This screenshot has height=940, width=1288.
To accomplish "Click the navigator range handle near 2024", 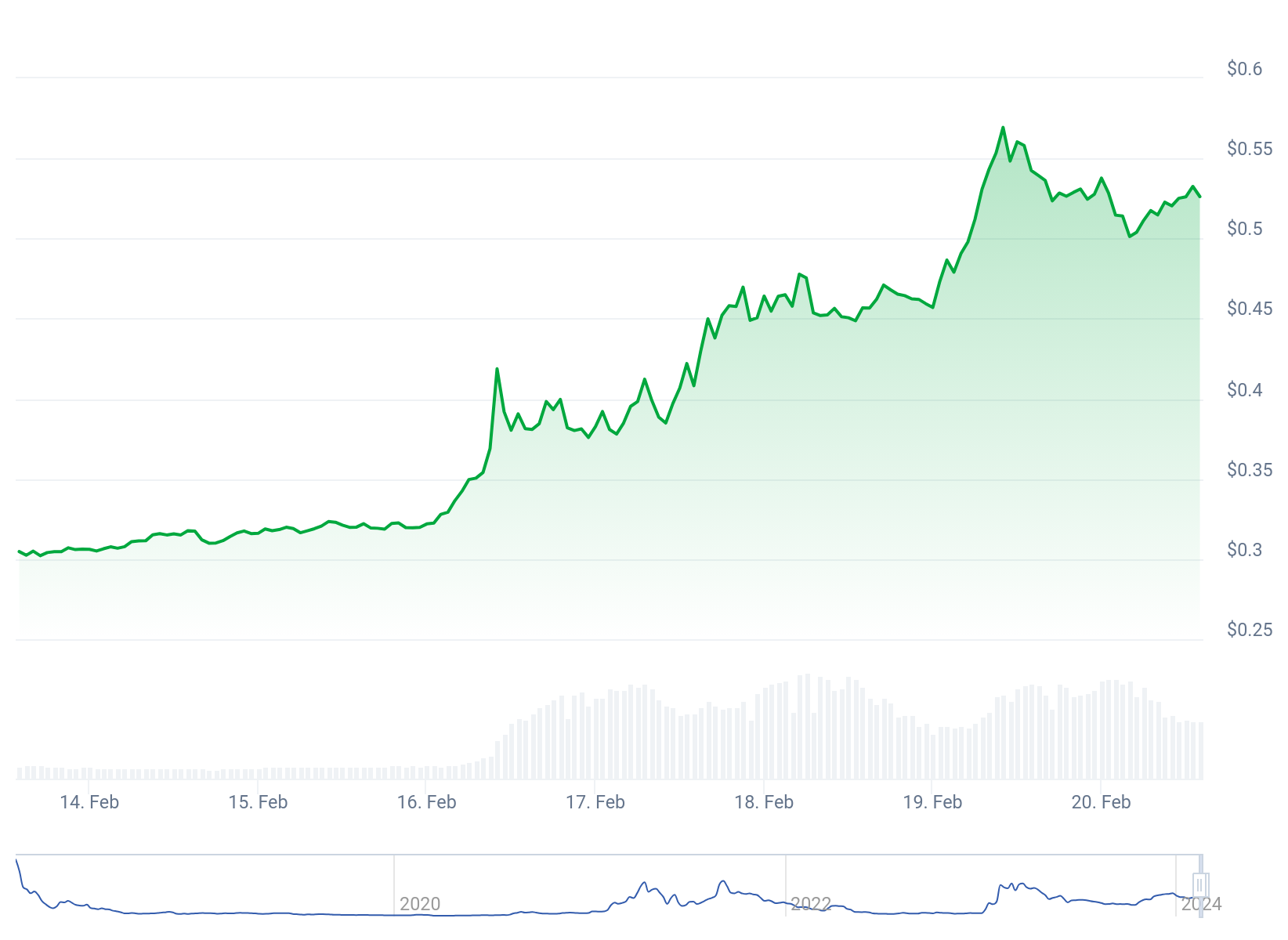I will point(1199,885).
